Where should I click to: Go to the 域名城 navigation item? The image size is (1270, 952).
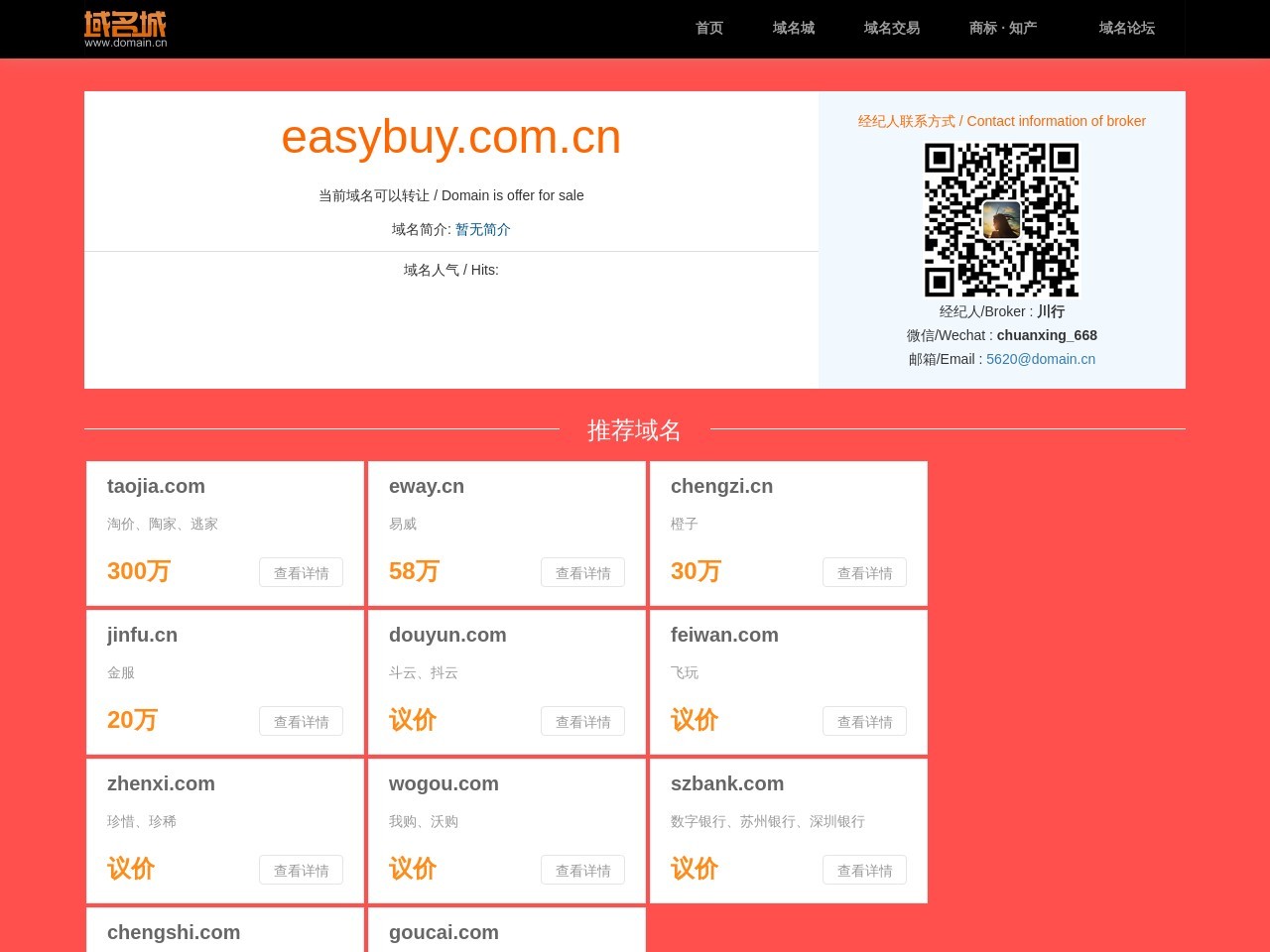click(x=794, y=28)
